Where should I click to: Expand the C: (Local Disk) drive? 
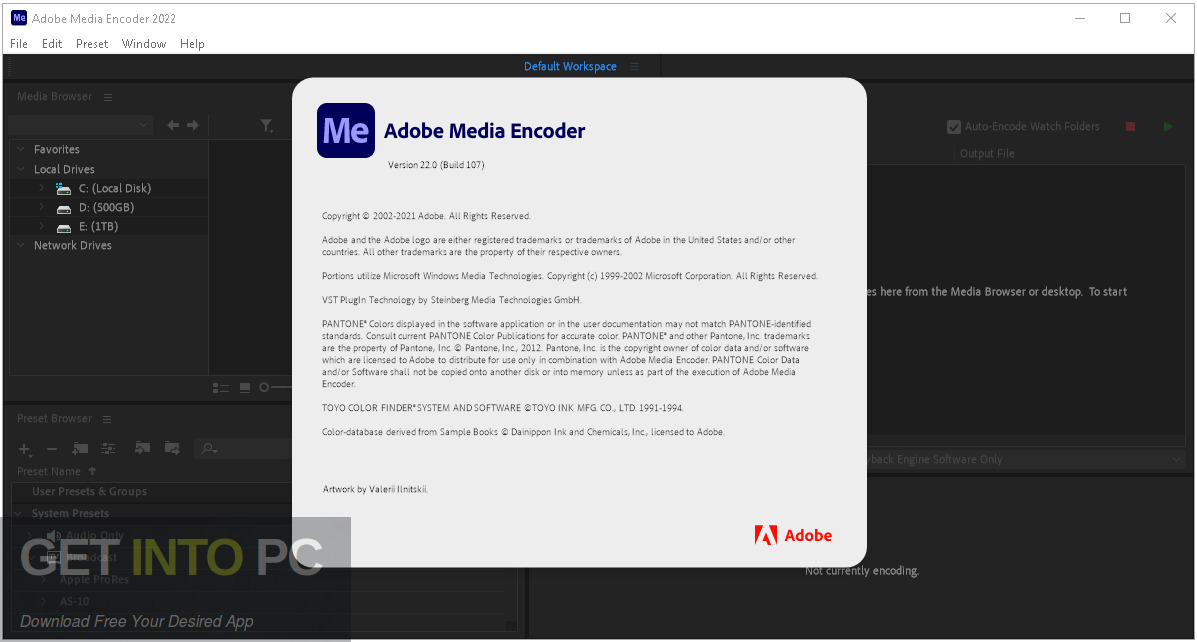point(41,188)
